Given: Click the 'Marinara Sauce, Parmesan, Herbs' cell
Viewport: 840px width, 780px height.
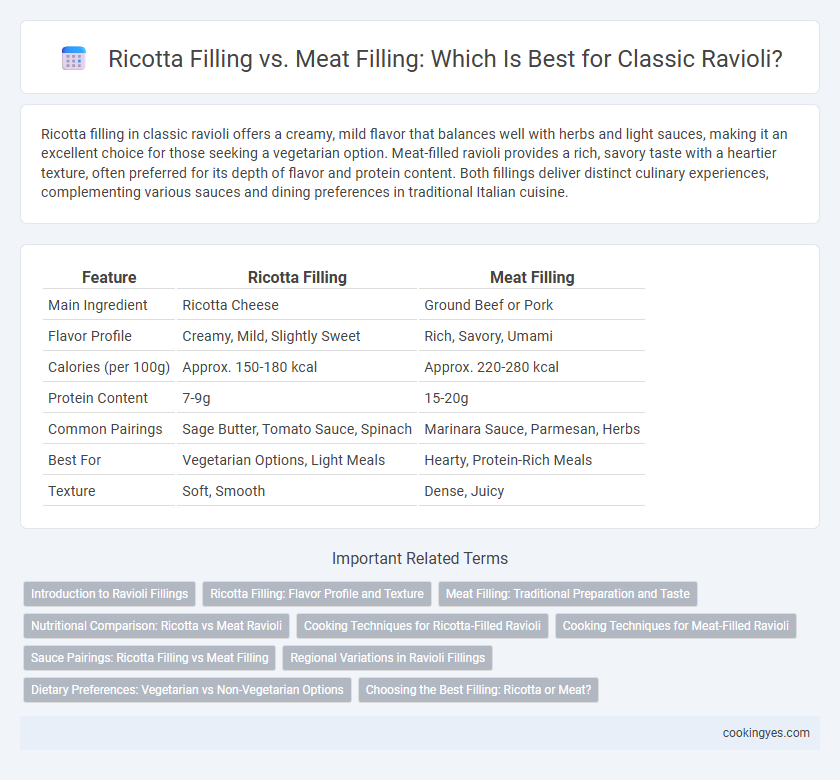Looking at the screenshot, I should pos(532,429).
